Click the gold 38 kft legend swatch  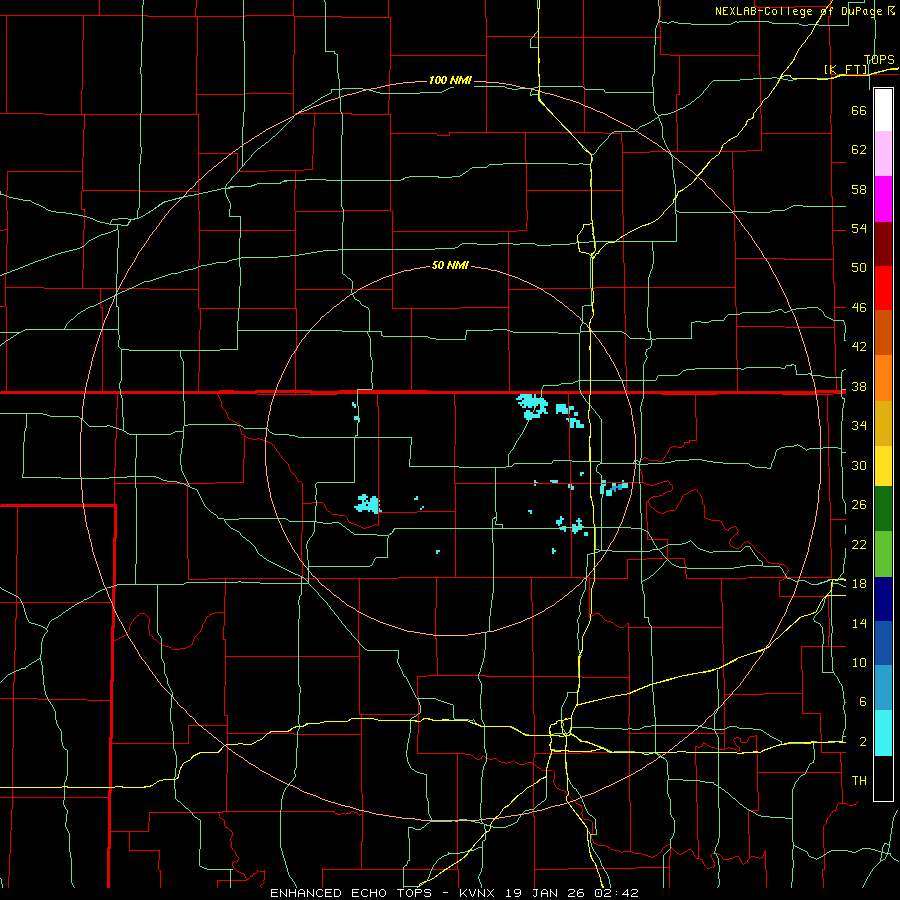883,423
